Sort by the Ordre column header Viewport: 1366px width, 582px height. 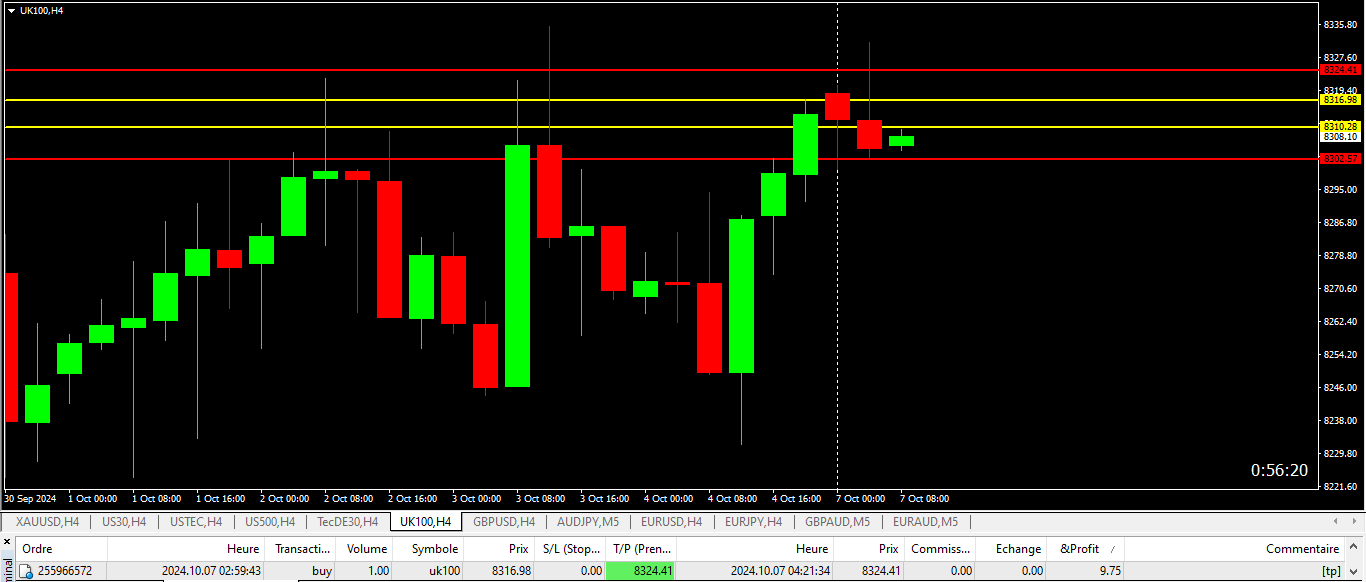[61, 549]
